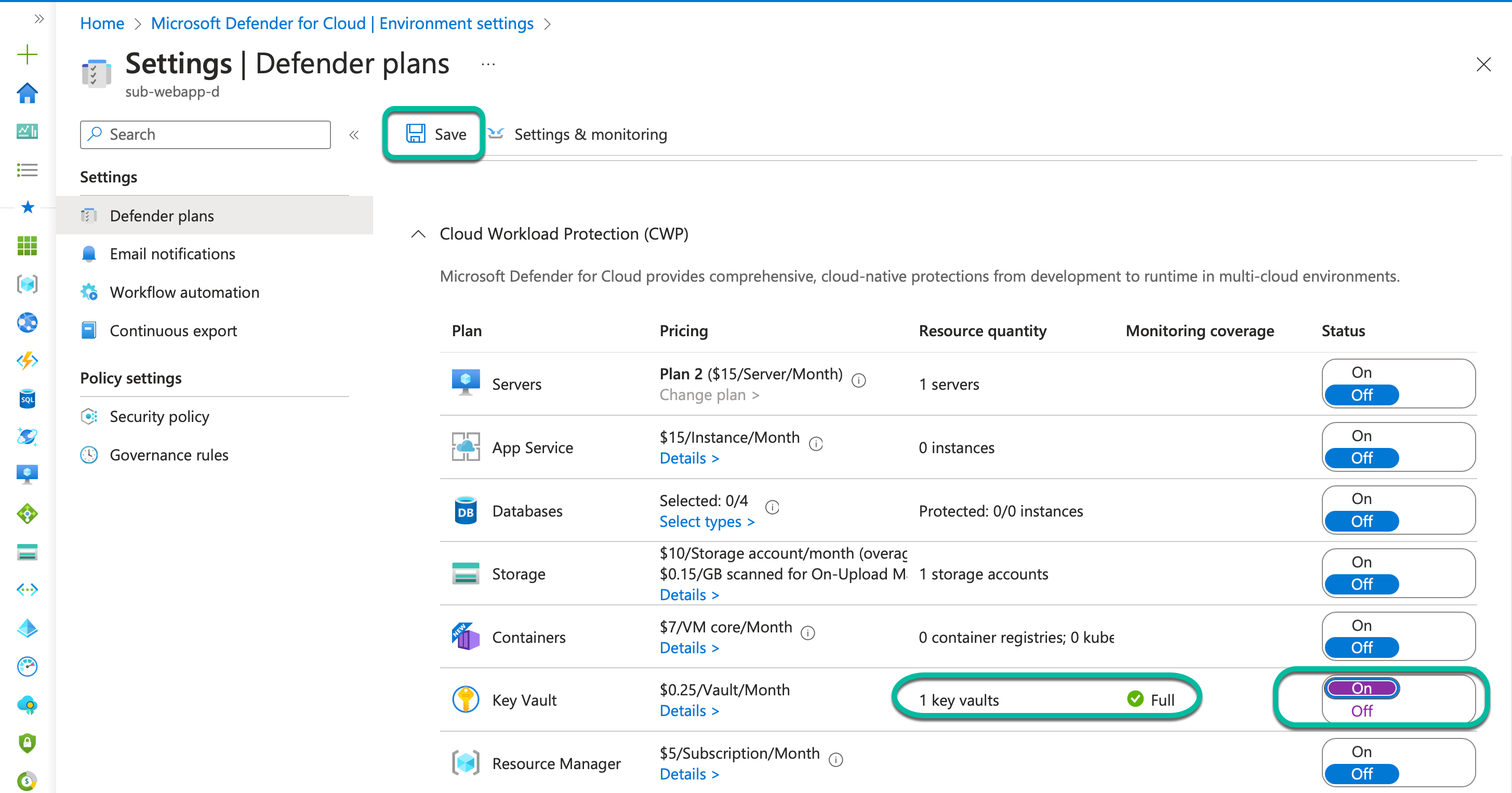This screenshot has width=1512, height=793.
Task: Open Details link for Resource Manager pricing
Action: (x=689, y=774)
